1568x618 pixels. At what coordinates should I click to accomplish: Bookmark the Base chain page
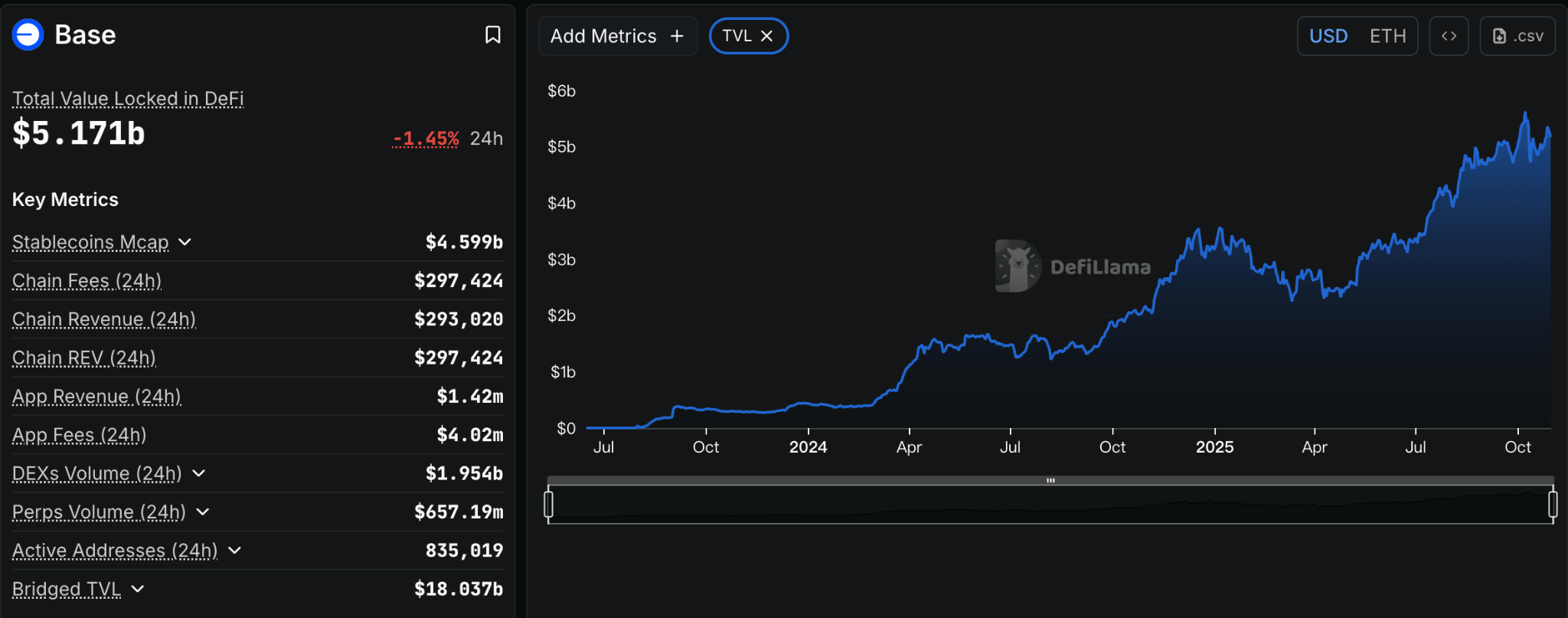(493, 34)
